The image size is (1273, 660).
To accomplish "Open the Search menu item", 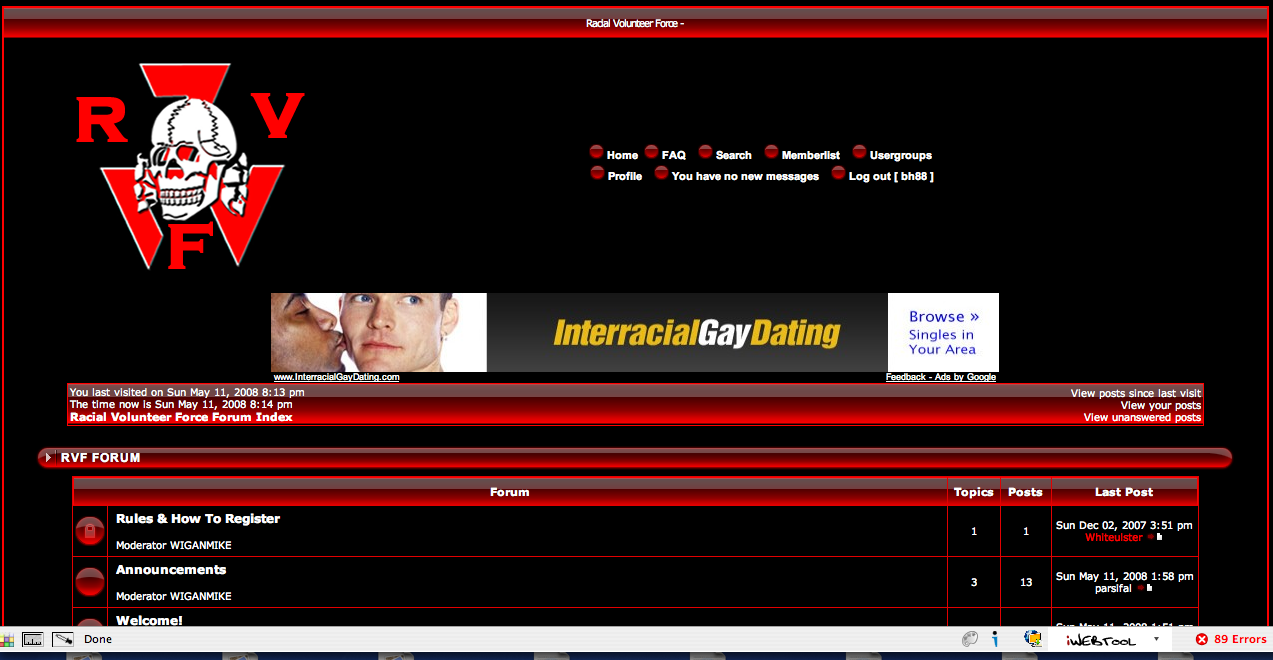I will pos(733,155).
